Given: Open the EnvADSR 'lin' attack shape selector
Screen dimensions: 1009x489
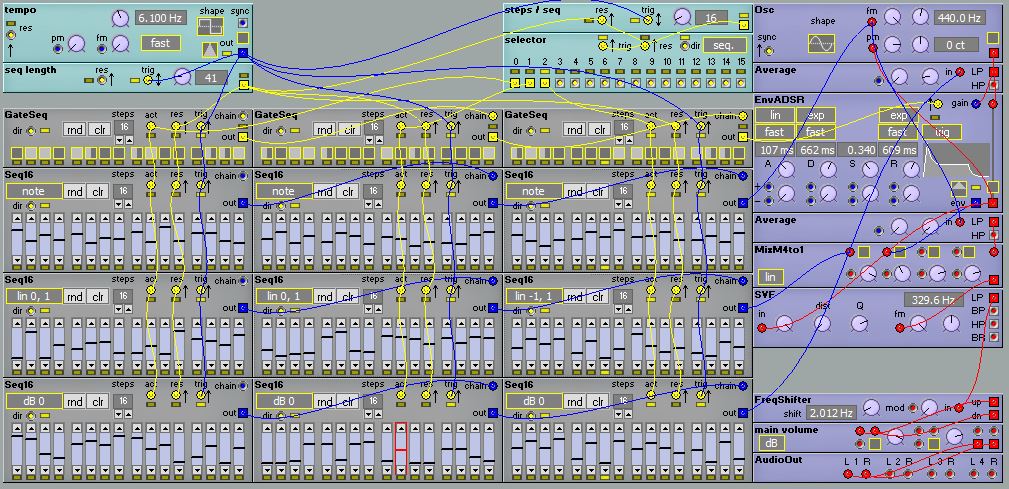Looking at the screenshot, I should pos(775,115).
